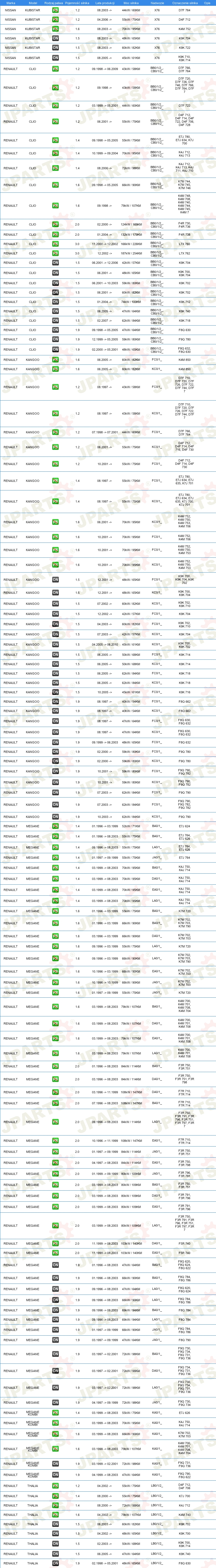Click petrol icon in Clio F4R 738 row
The image size is (216, 1568).
pos(56,234)
